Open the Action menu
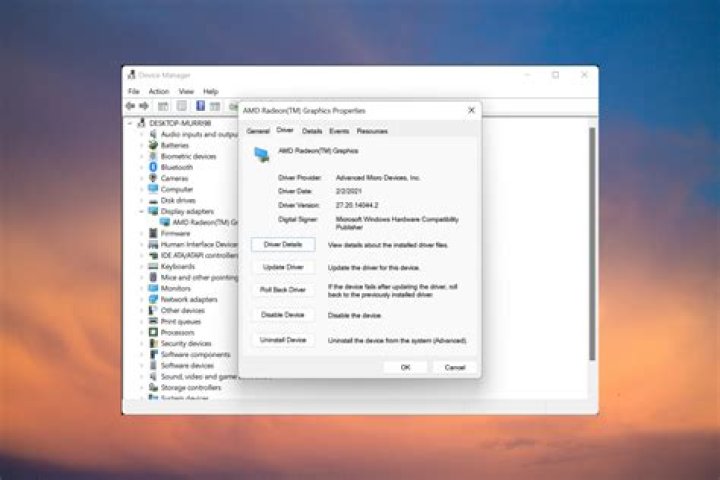 click(159, 91)
